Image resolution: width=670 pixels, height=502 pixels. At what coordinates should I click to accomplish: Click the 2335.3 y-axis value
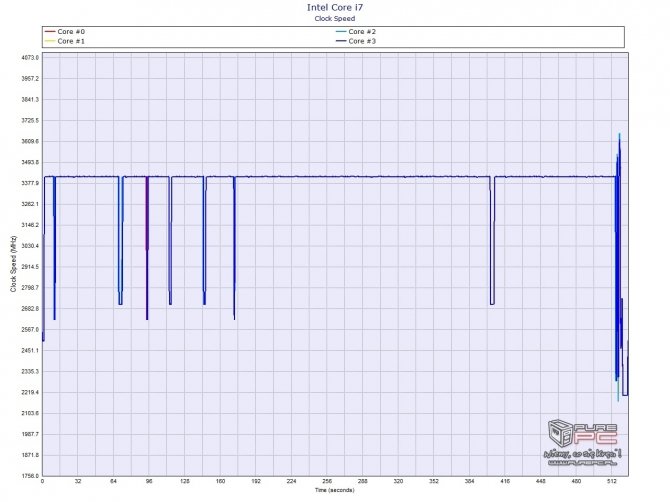(30, 372)
